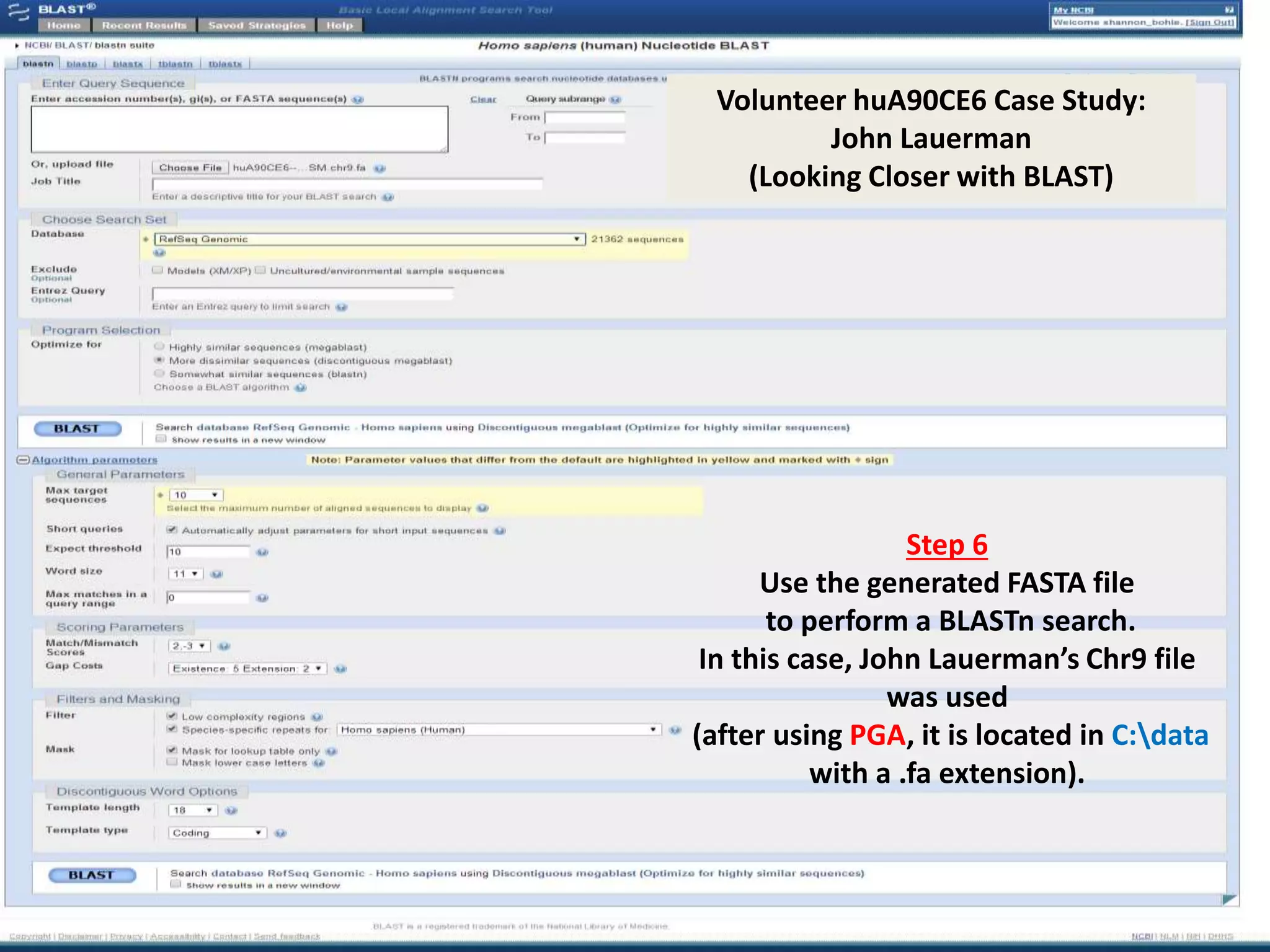Image resolution: width=1270 pixels, height=952 pixels.
Task: Click help icon for Max matches in query range
Action: (x=262, y=597)
